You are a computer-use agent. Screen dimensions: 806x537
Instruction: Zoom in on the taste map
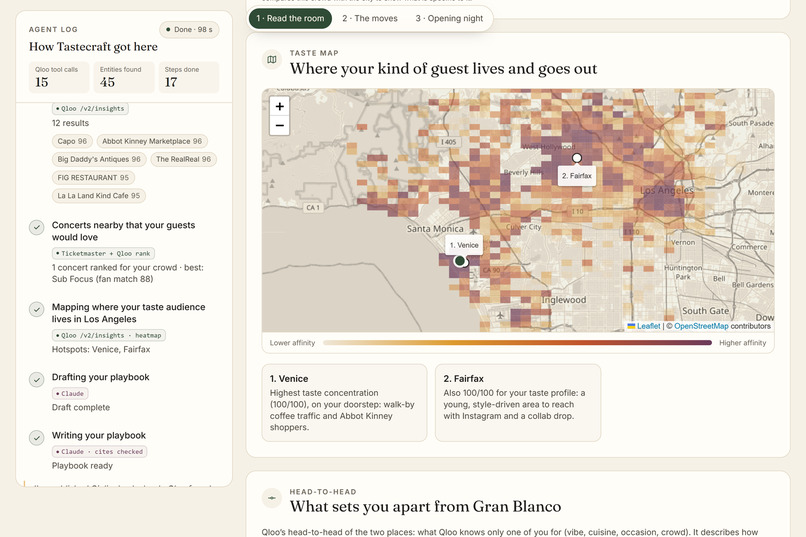tap(280, 106)
